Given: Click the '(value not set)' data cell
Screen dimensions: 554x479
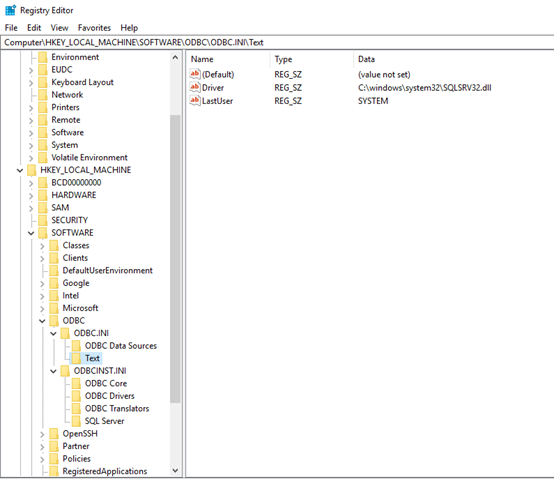Looking at the screenshot, I should click(x=384, y=75).
